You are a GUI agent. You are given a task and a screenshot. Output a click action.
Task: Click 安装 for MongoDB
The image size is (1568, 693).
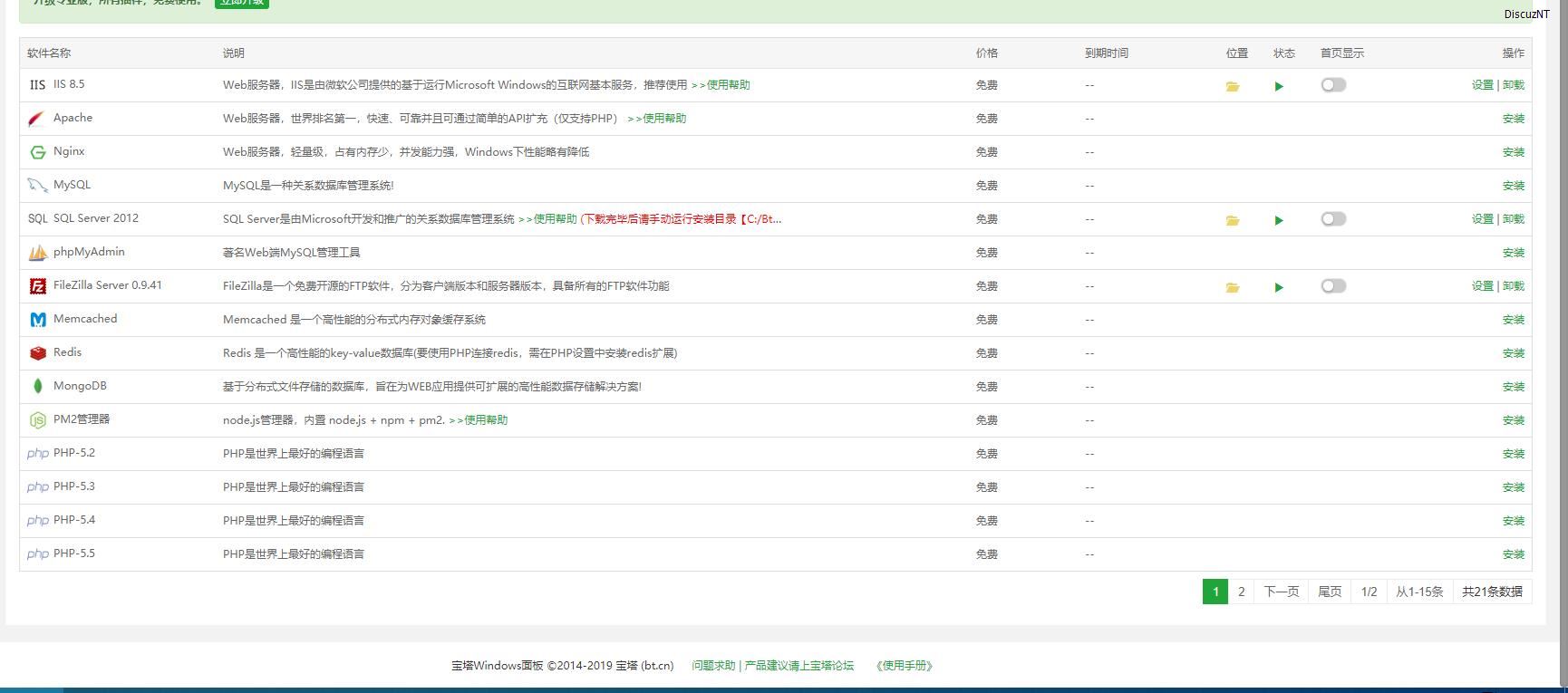coord(1514,387)
